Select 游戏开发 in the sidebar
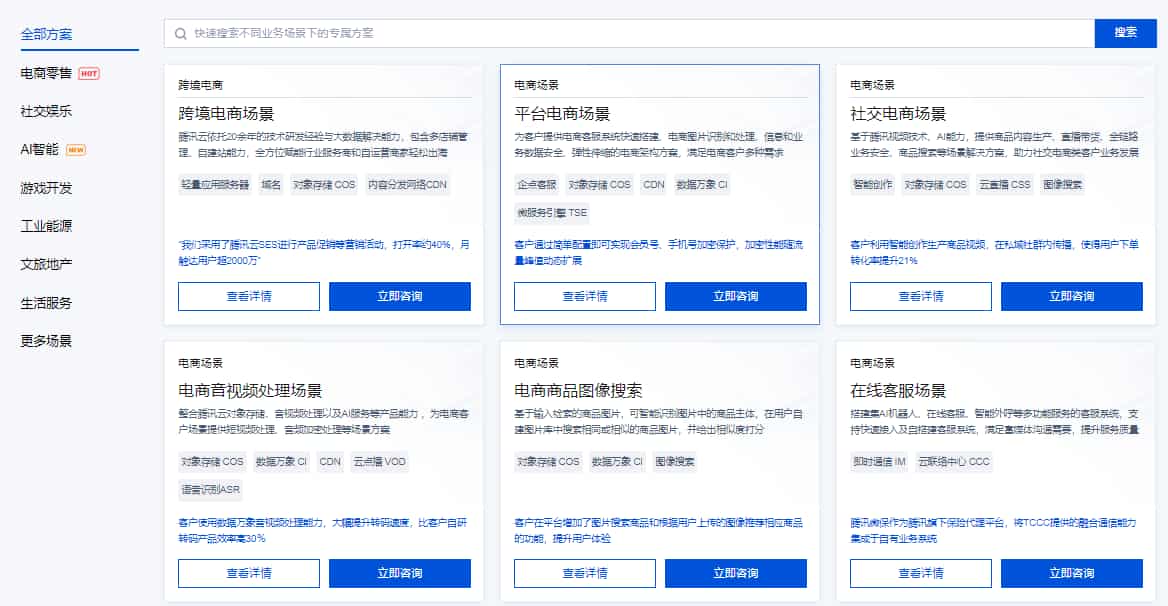Viewport: 1168px width, 606px height. coord(46,188)
